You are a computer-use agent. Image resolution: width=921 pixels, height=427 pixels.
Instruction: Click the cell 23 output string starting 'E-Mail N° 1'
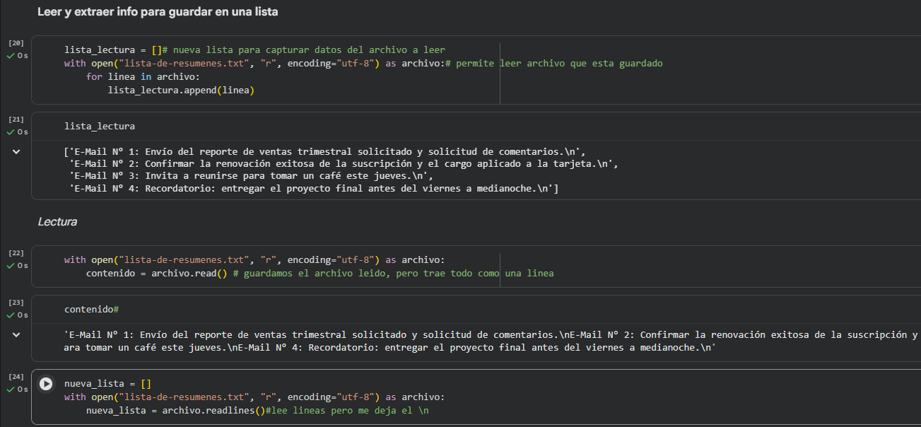click(492, 341)
